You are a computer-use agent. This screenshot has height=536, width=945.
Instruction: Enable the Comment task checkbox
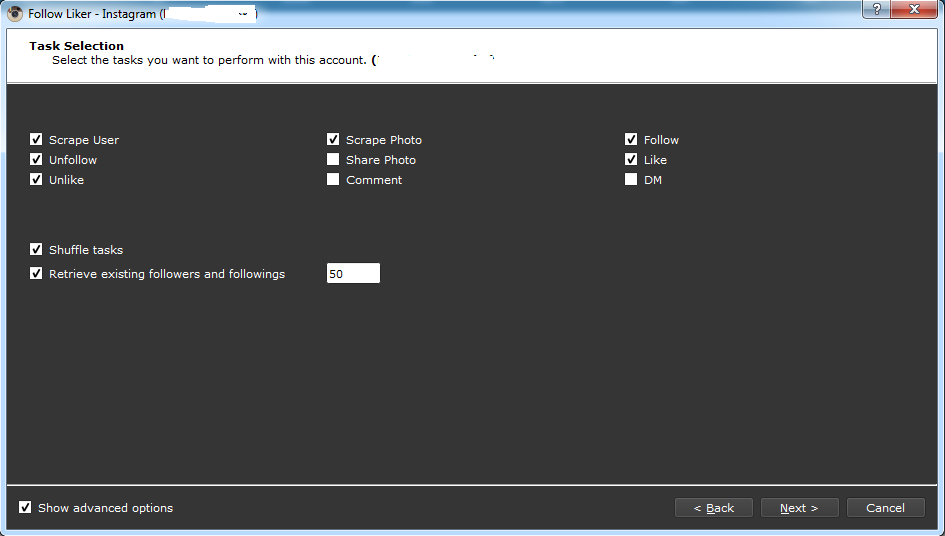point(333,179)
